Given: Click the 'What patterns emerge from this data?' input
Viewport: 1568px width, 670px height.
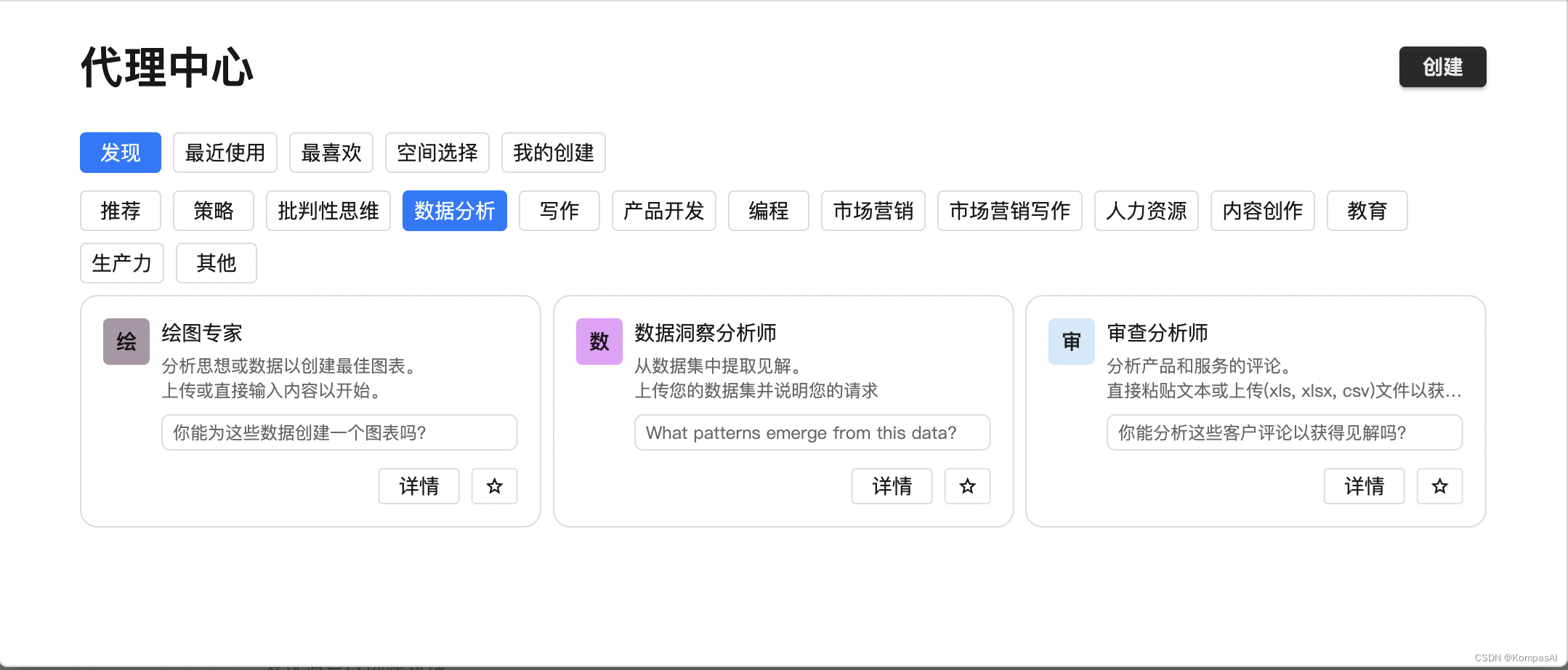Looking at the screenshot, I should pos(812,432).
